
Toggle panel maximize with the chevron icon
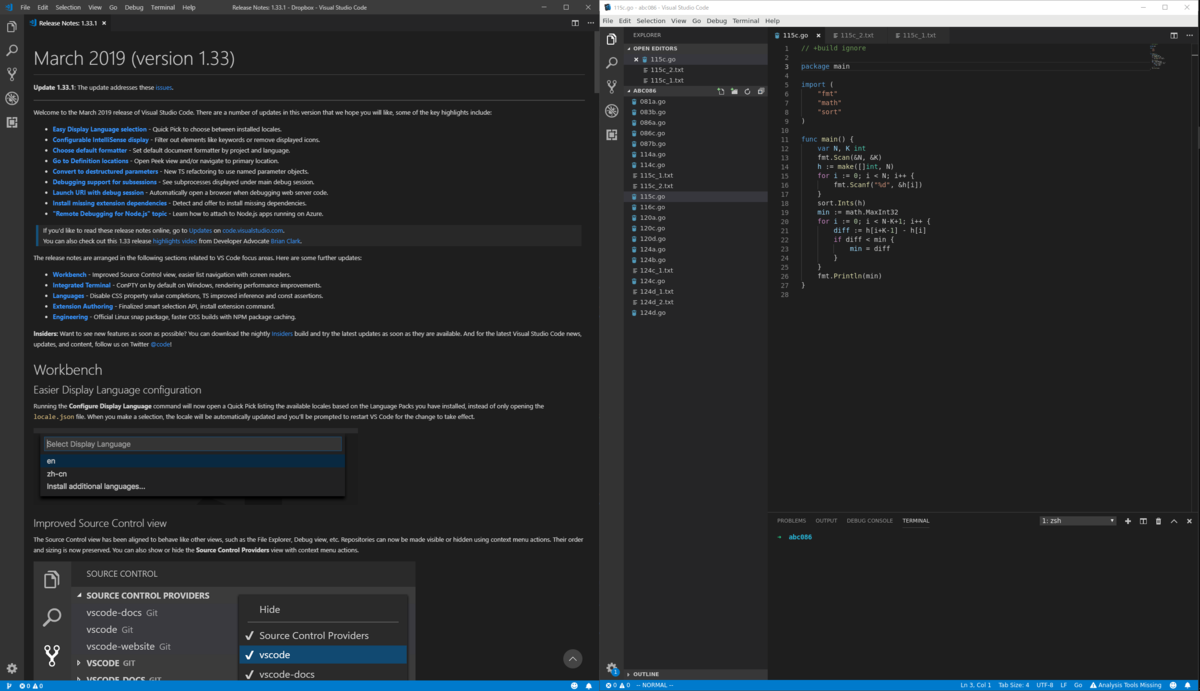tap(1173, 521)
